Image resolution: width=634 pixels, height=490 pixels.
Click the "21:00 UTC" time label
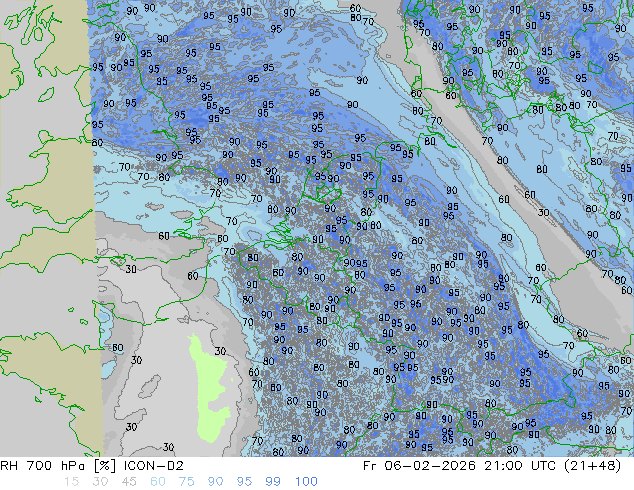(x=522, y=466)
